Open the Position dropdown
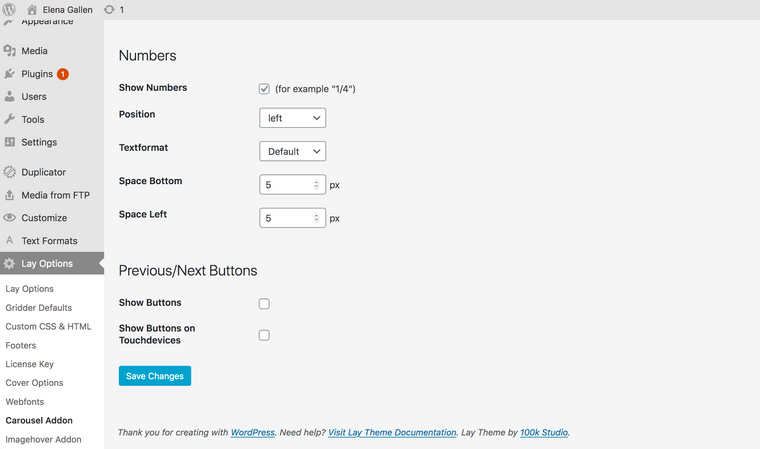This screenshot has height=449, width=760. click(x=292, y=118)
